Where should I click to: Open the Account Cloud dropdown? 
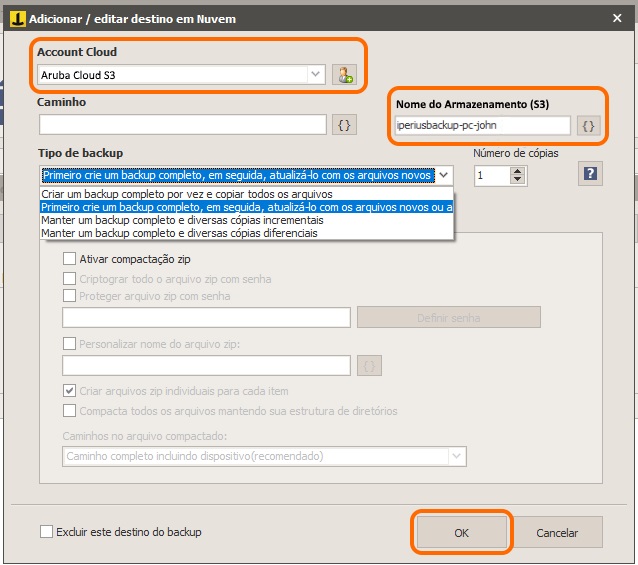315,74
